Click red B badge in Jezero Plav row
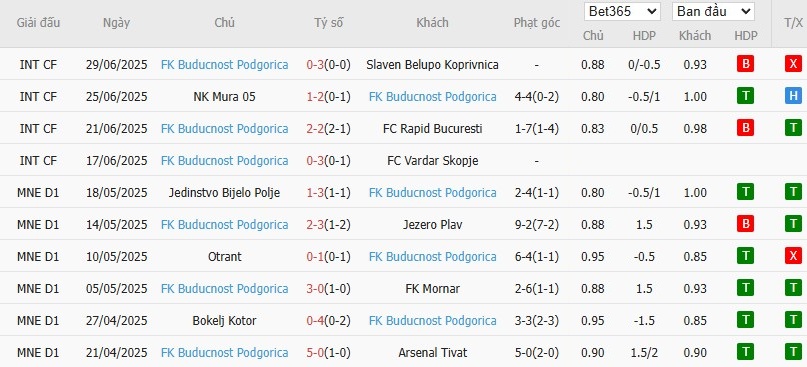Screen dimensions: 807x367 pyautogui.click(x=745, y=224)
